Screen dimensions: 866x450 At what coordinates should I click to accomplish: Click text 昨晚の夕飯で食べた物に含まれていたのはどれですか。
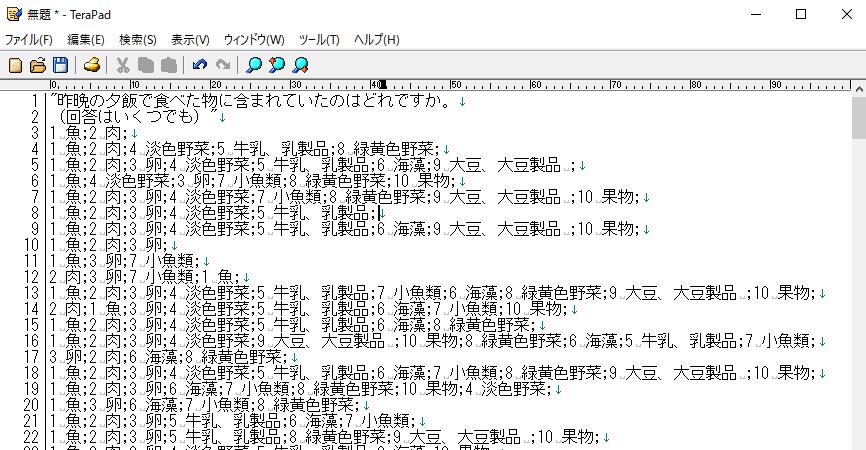pyautogui.click(x=255, y=101)
